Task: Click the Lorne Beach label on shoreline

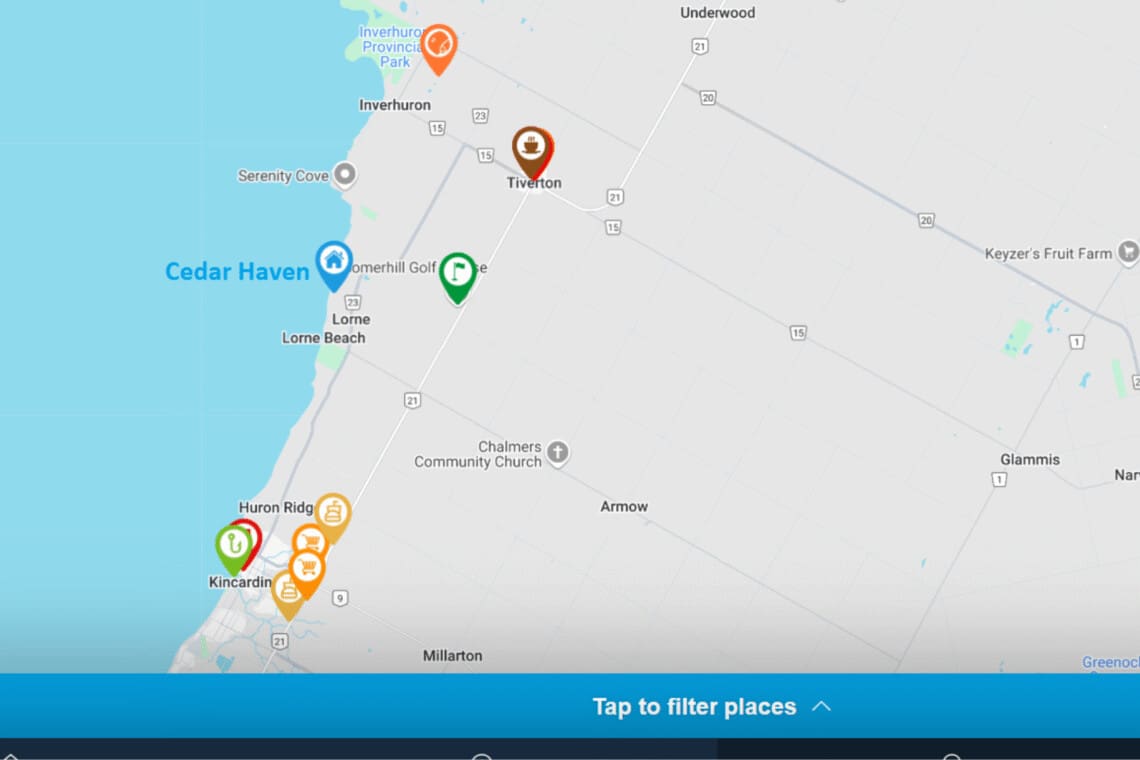Action: tap(323, 338)
